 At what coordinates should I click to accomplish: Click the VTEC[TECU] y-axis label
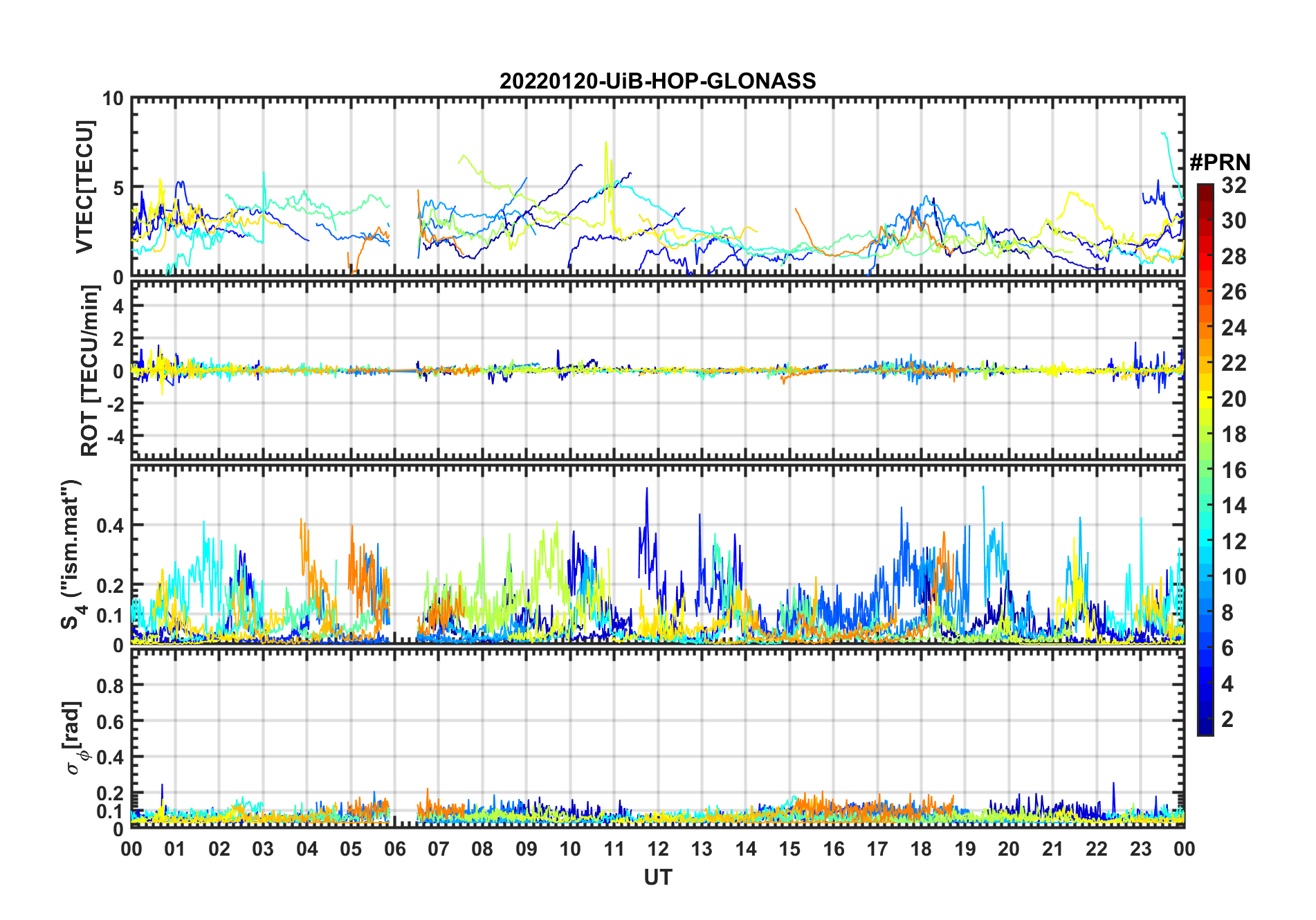point(85,187)
